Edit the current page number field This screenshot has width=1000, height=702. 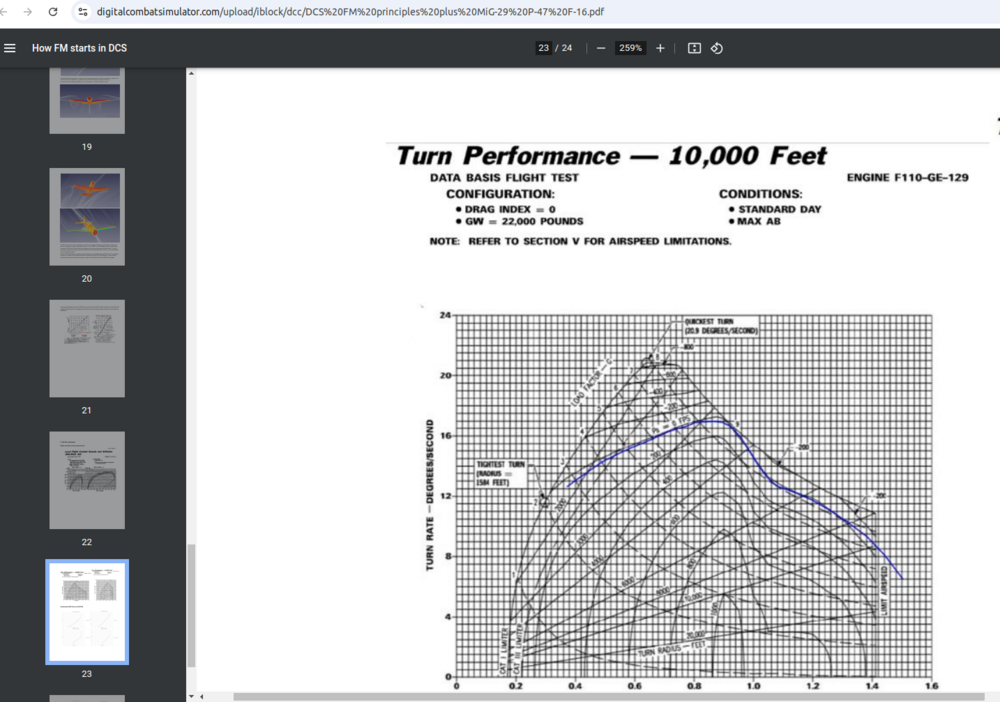tap(543, 47)
